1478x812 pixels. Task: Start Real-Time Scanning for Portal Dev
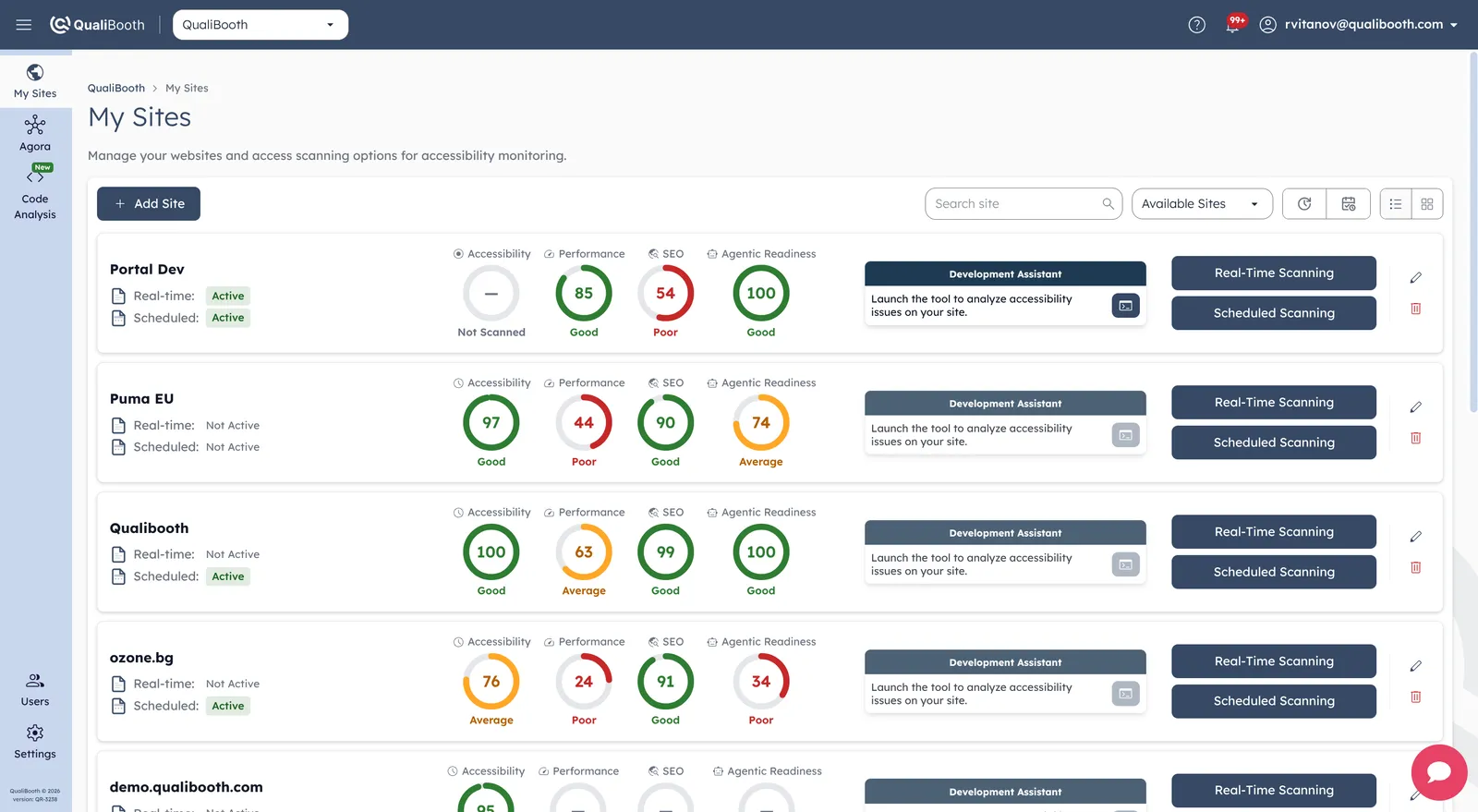pyautogui.click(x=1274, y=273)
